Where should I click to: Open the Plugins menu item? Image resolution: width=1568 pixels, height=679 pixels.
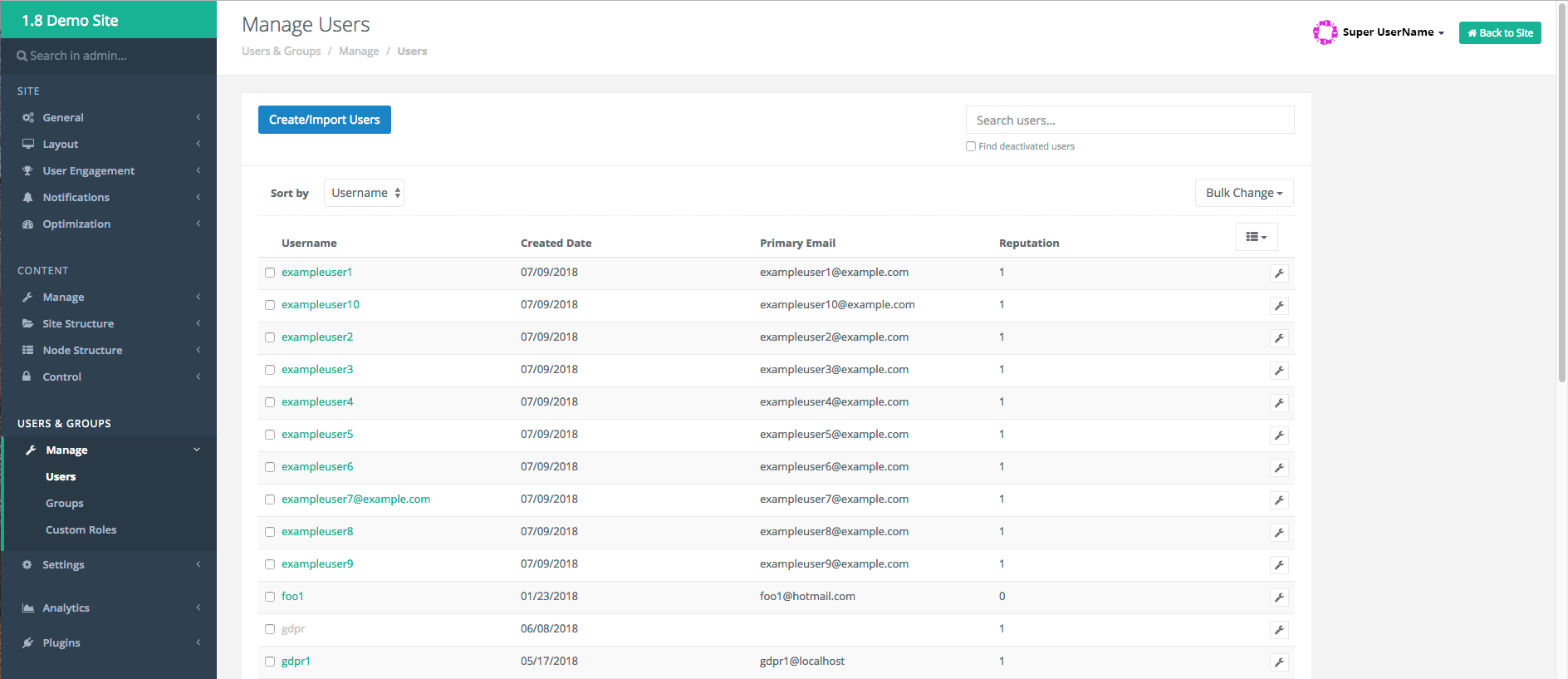(x=109, y=642)
